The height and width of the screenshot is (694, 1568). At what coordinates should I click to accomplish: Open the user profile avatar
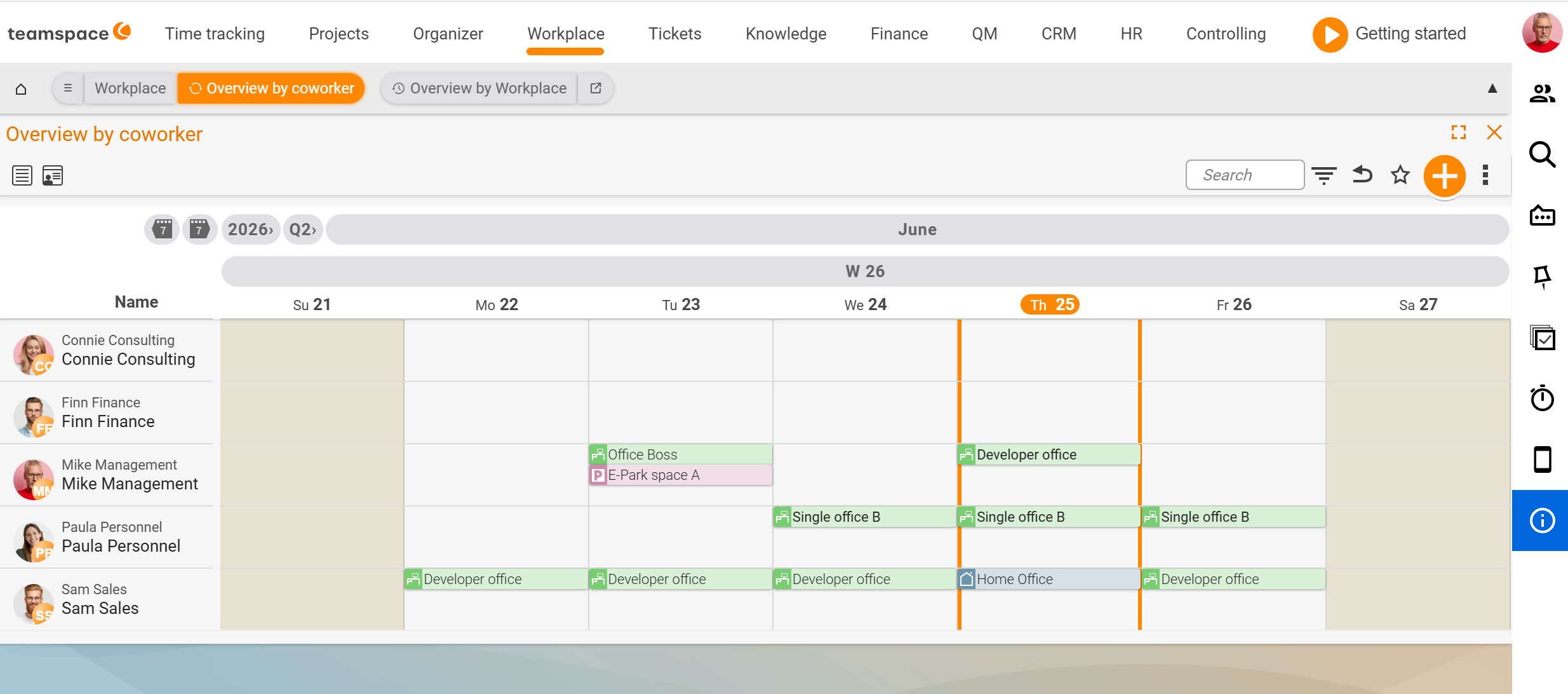tap(1541, 32)
